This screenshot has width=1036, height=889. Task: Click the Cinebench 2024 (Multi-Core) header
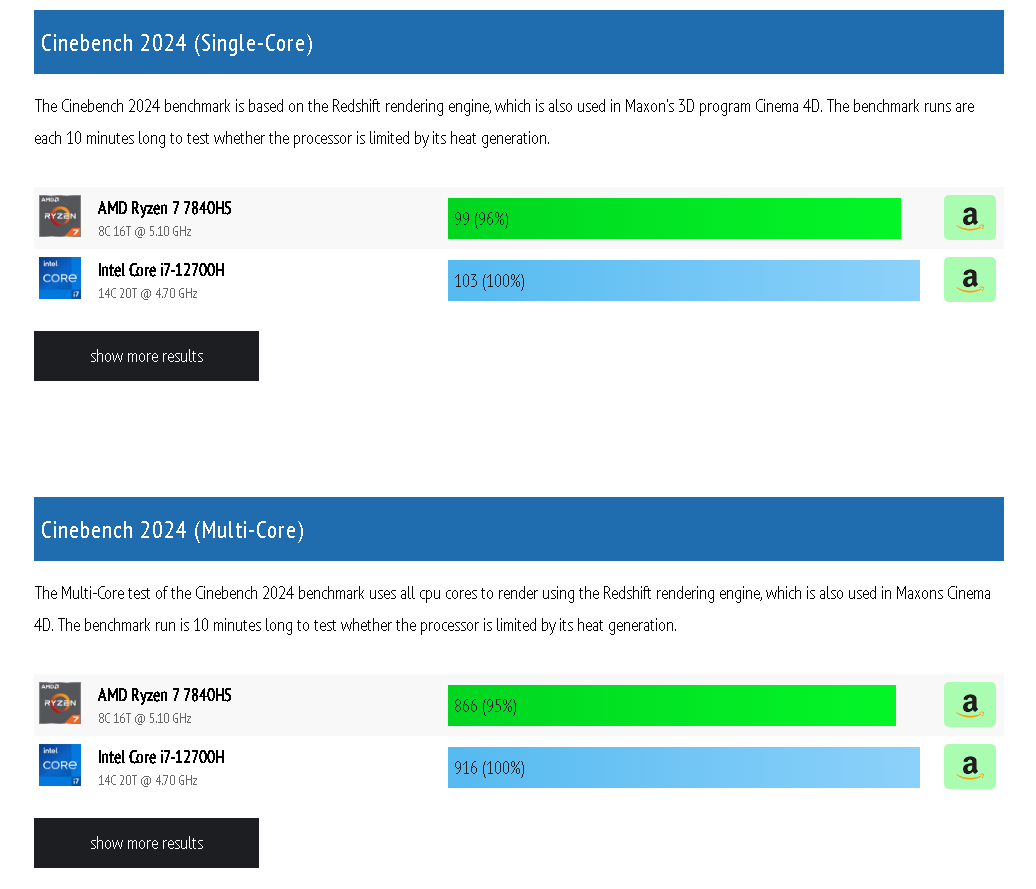pos(519,529)
